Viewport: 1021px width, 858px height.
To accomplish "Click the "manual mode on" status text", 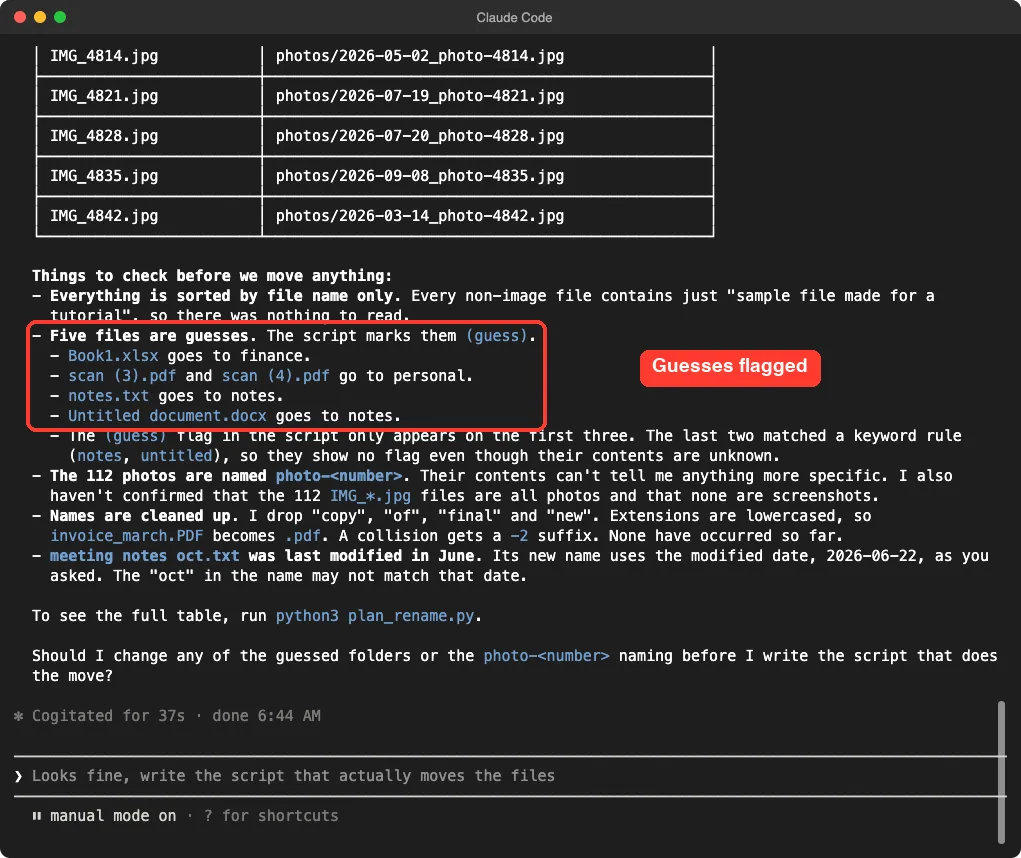I will pyautogui.click(x=113, y=816).
